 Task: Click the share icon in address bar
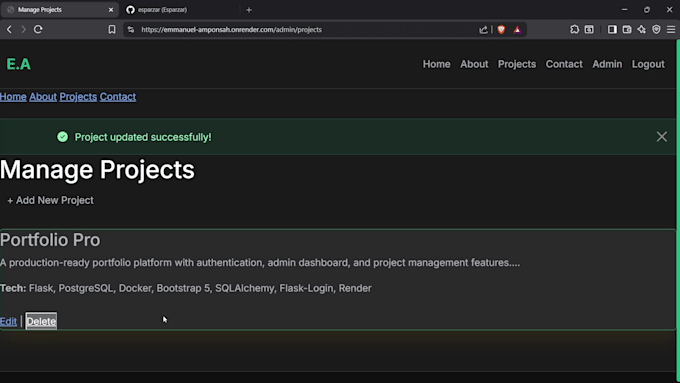click(483, 29)
